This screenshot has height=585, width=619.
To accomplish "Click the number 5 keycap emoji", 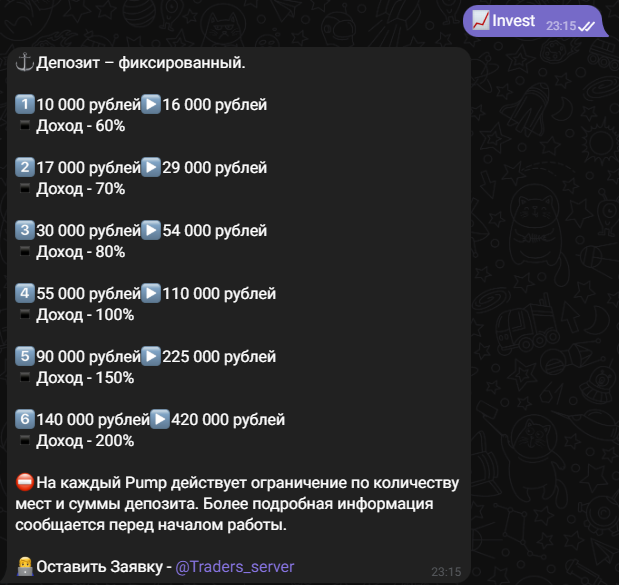I will tap(25, 357).
